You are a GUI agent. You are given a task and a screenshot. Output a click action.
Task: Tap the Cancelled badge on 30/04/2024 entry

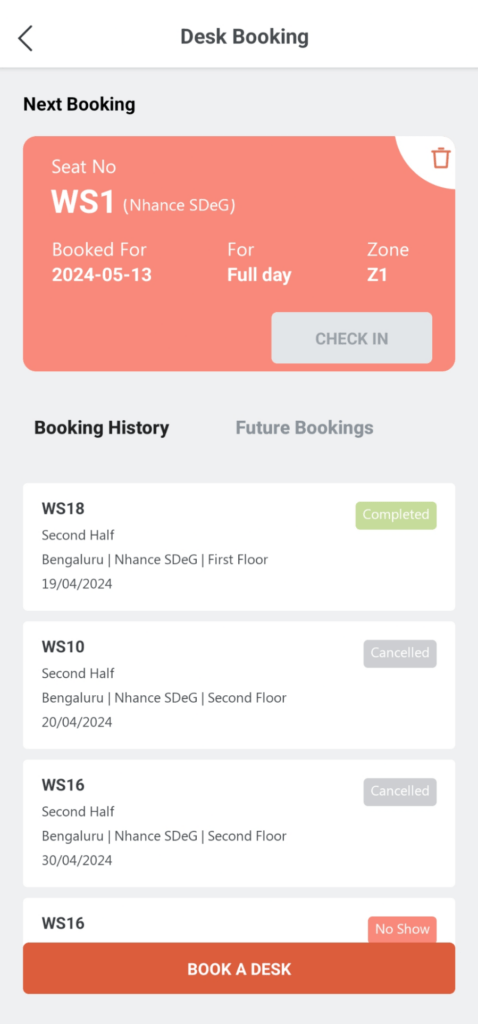click(x=400, y=791)
